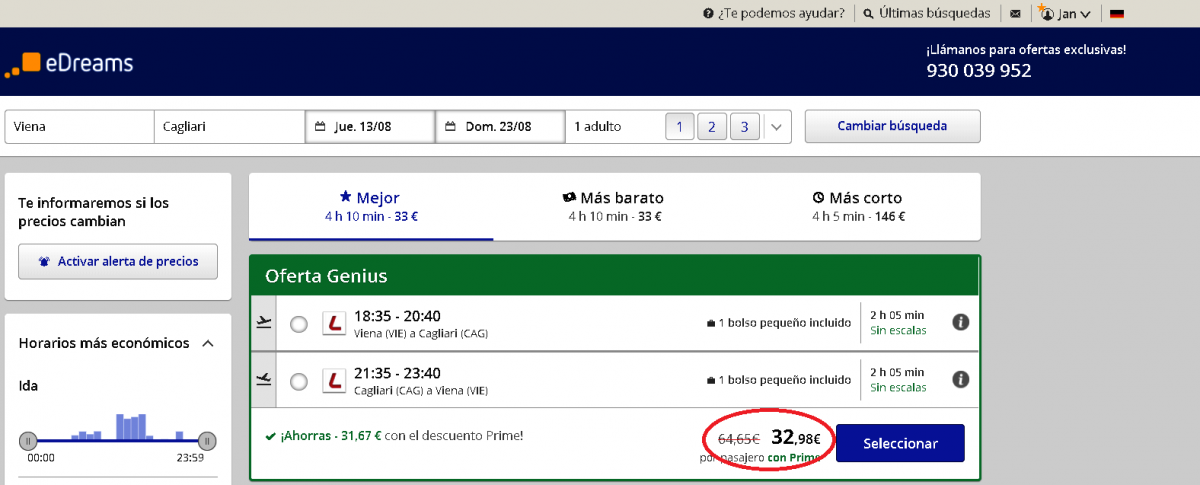Viewport: 1200px width, 485px height.
Task: Click info icon for the 21:35 return flight
Action: tap(960, 380)
